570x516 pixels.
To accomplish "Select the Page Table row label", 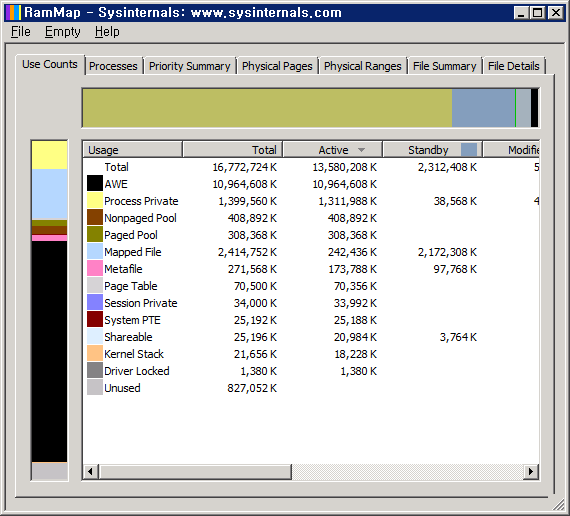I will coord(131,286).
